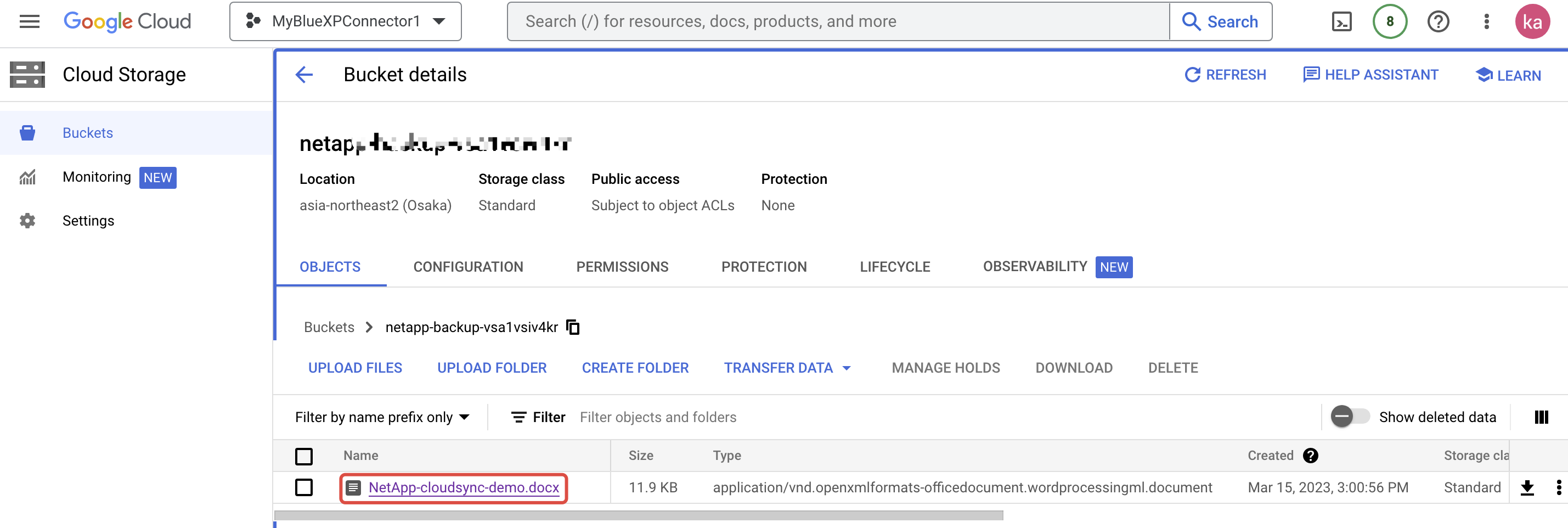Open notifications badge showing 8
1568x528 pixels.
tap(1390, 21)
